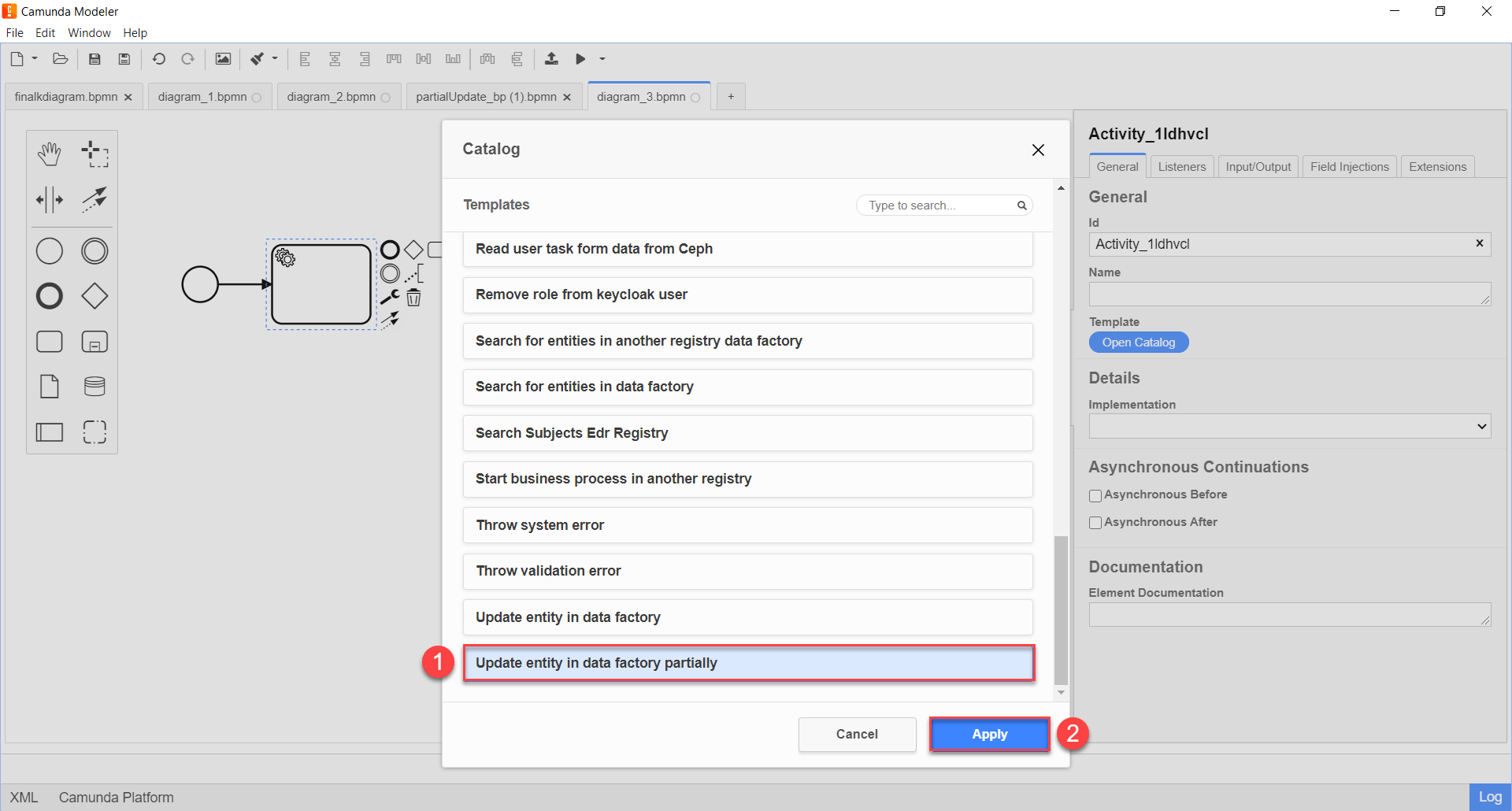Append gateway from context pad
Image resolution: width=1512 pixels, height=811 pixels.
(x=413, y=250)
